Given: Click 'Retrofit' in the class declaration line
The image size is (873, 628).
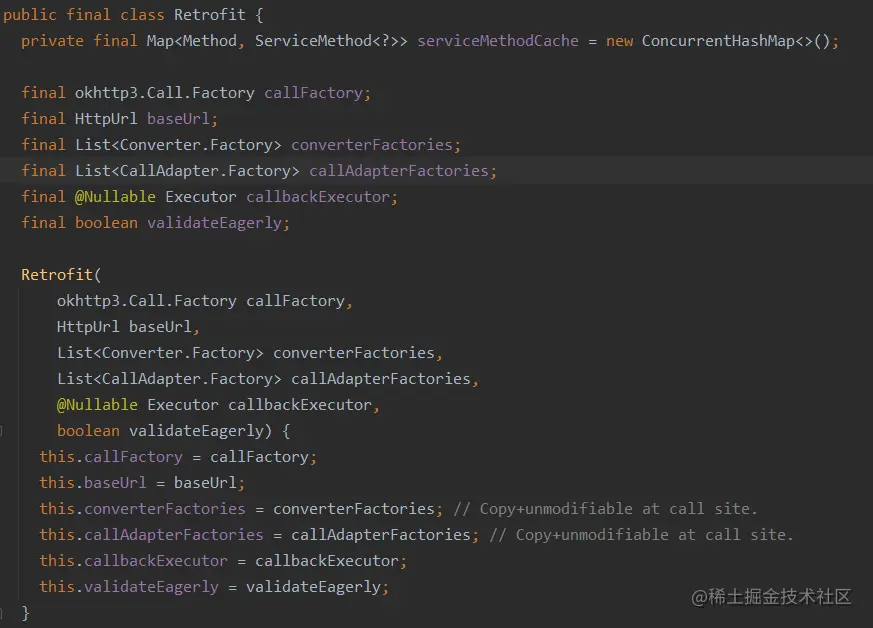Looking at the screenshot, I should pos(210,15).
